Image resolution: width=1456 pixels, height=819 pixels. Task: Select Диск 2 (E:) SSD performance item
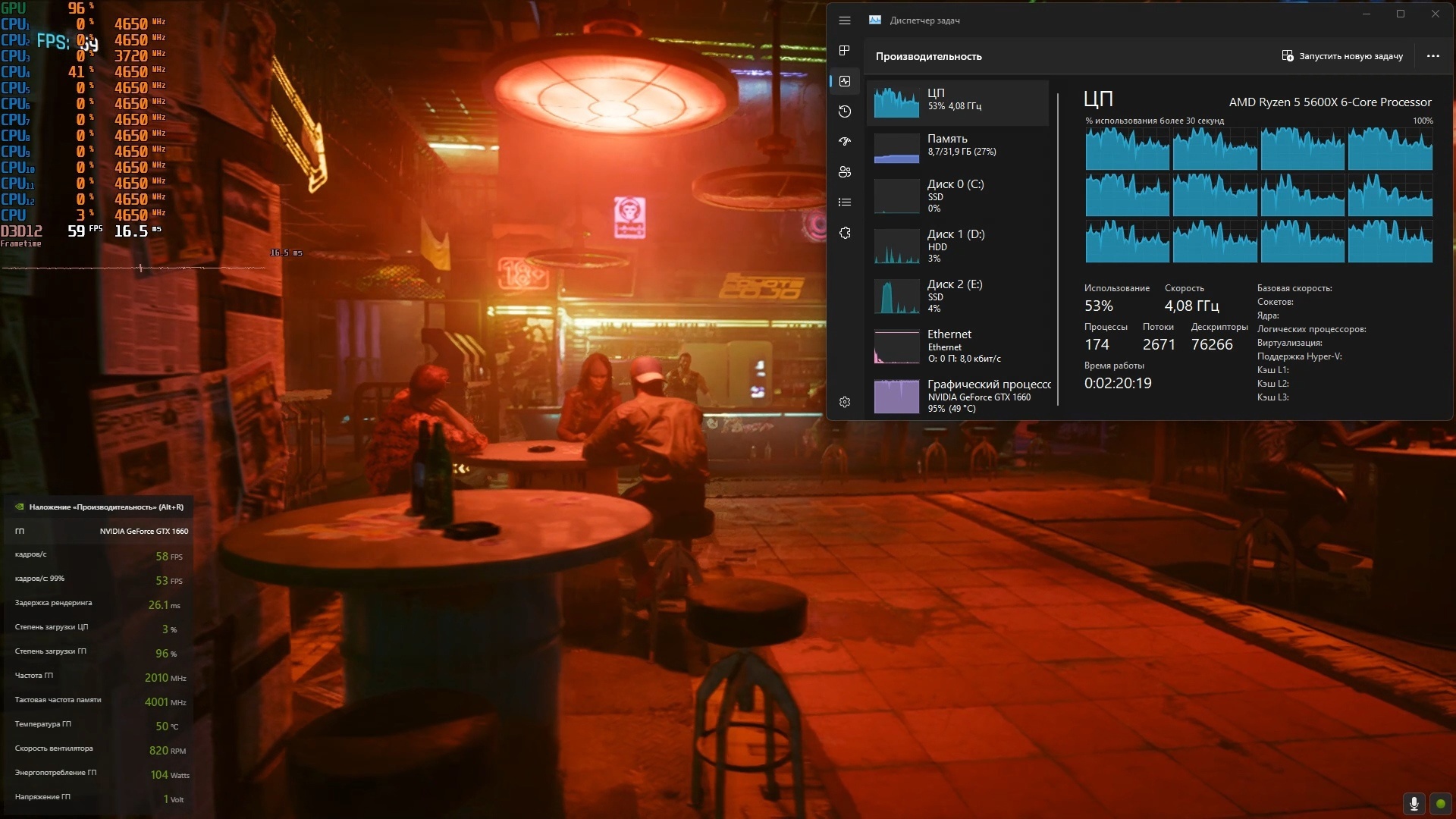coord(958,296)
